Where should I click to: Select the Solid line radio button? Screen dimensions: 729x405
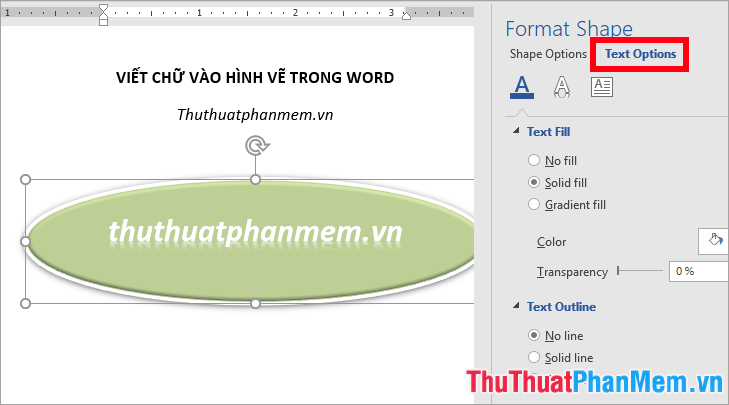coord(534,357)
